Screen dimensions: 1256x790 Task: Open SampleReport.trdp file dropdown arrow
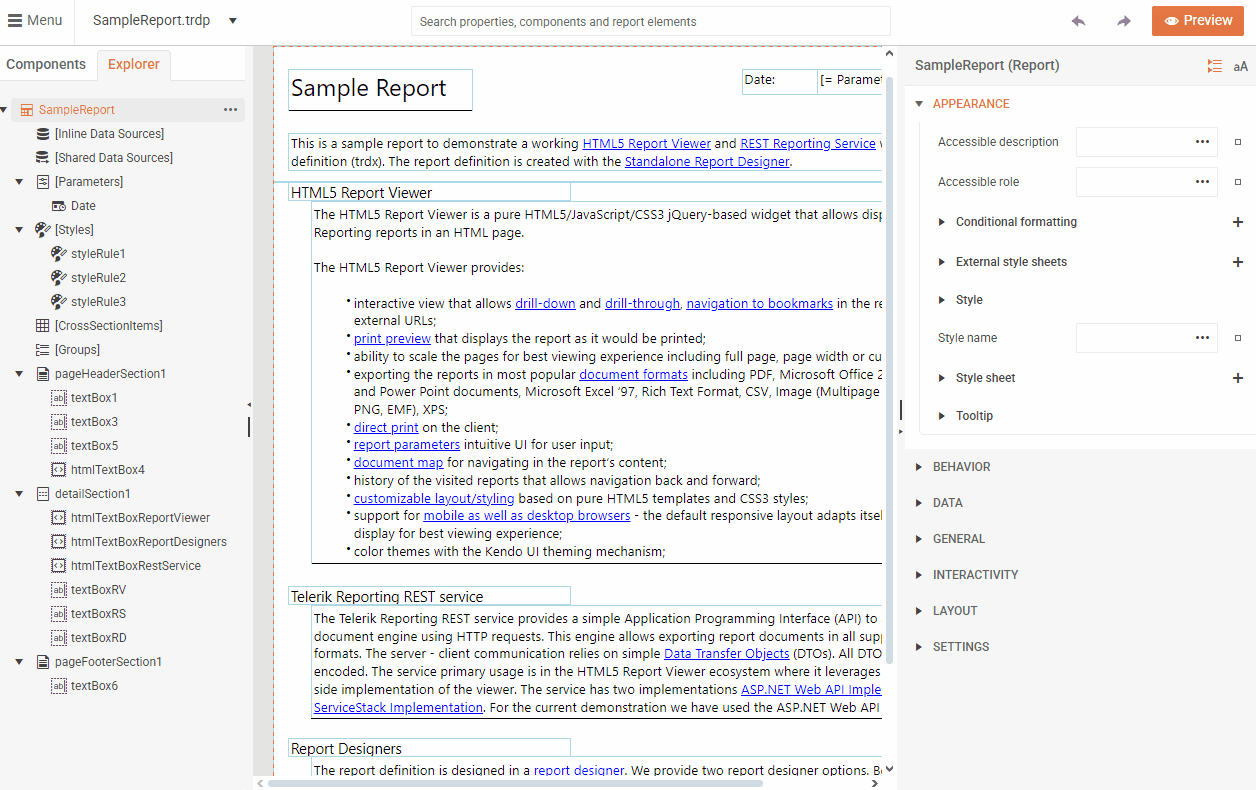(233, 21)
